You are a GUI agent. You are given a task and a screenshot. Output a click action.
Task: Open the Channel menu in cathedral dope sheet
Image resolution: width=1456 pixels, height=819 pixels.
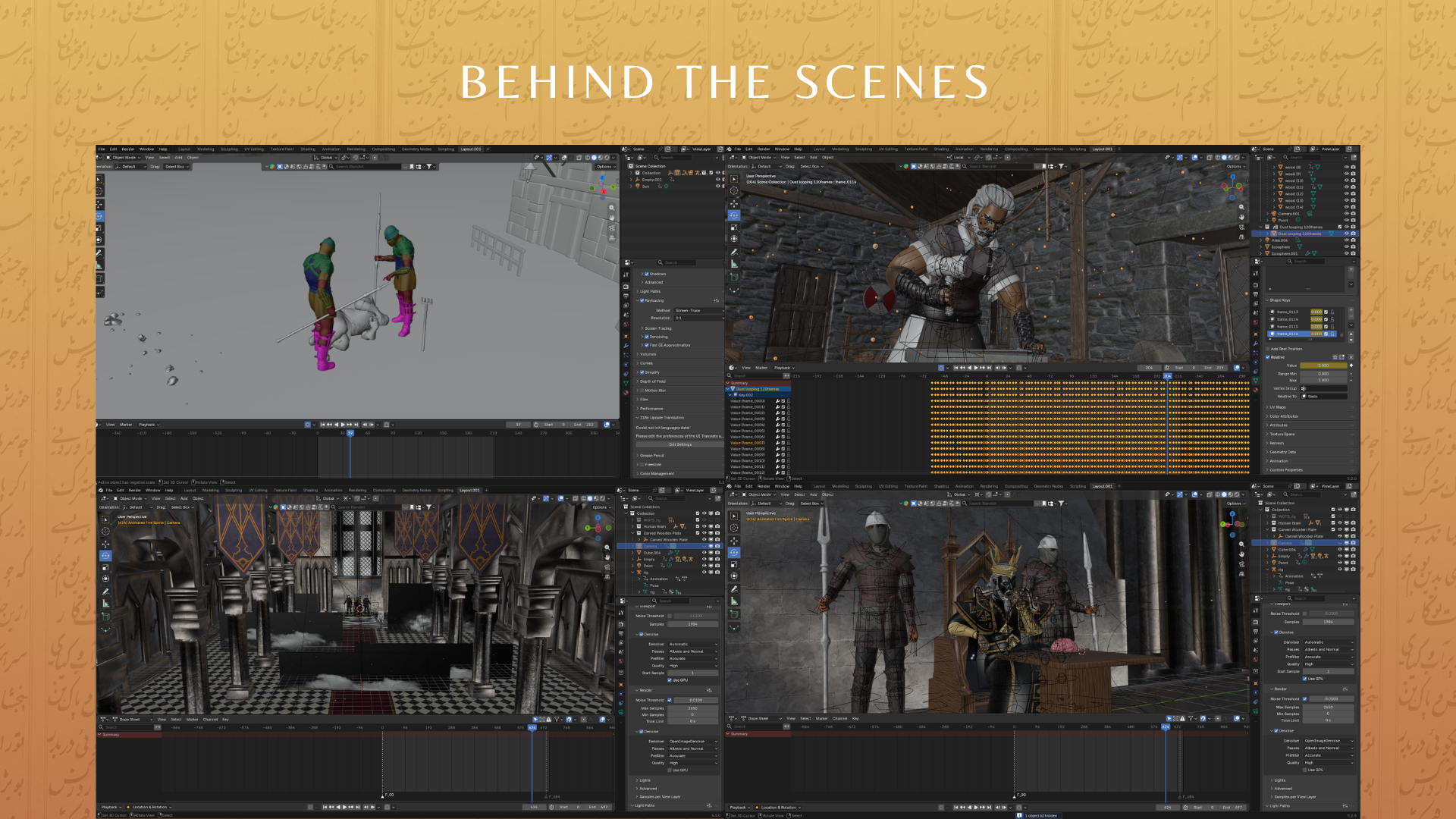click(210, 719)
